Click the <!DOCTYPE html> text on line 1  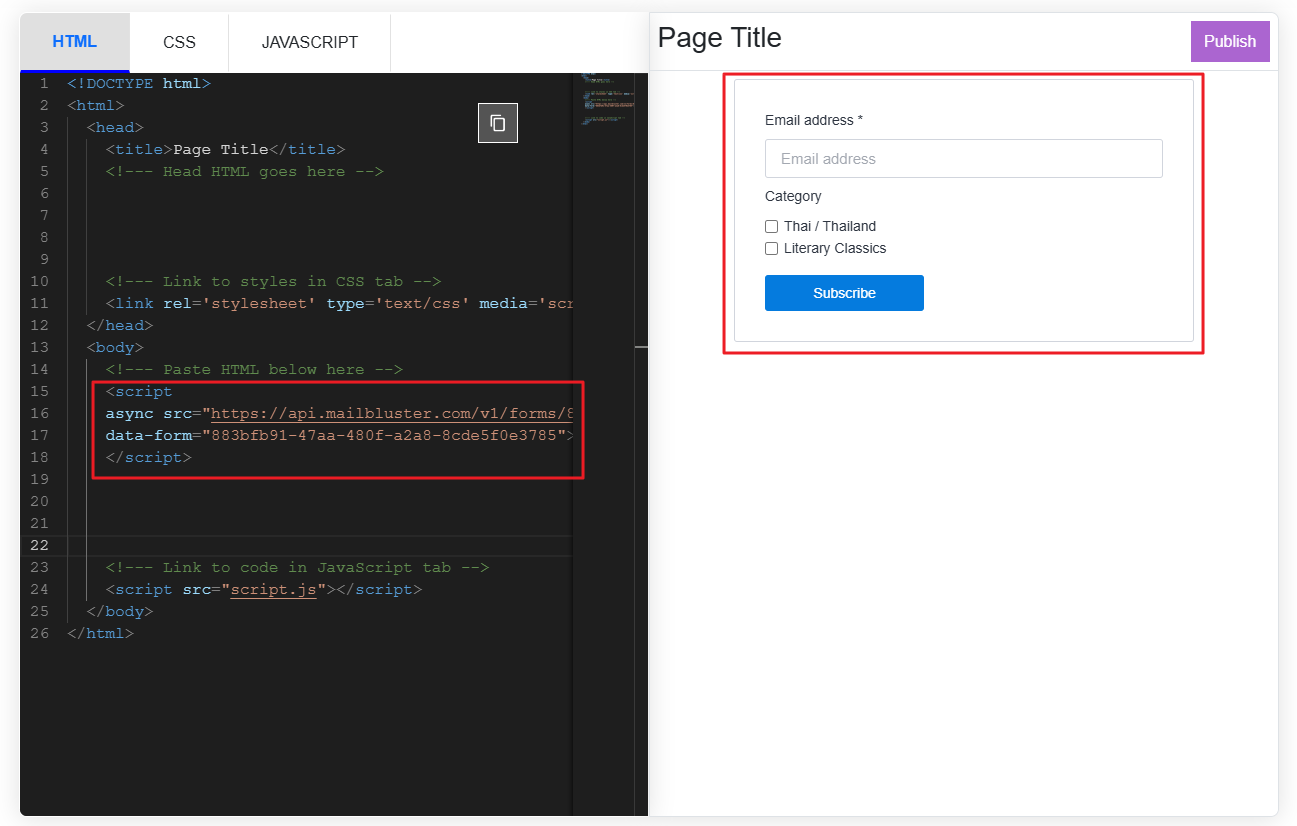click(x=139, y=83)
